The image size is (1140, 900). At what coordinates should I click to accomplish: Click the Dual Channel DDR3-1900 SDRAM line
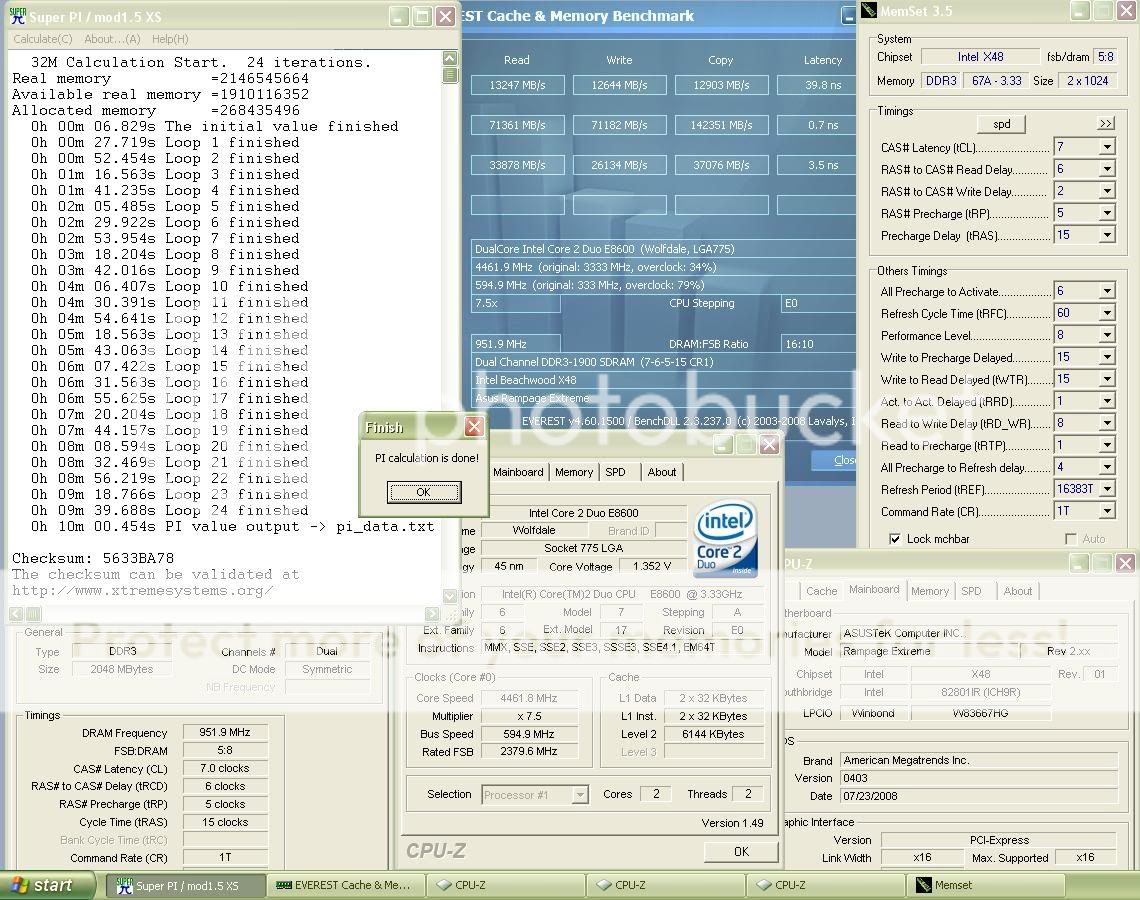[664, 362]
